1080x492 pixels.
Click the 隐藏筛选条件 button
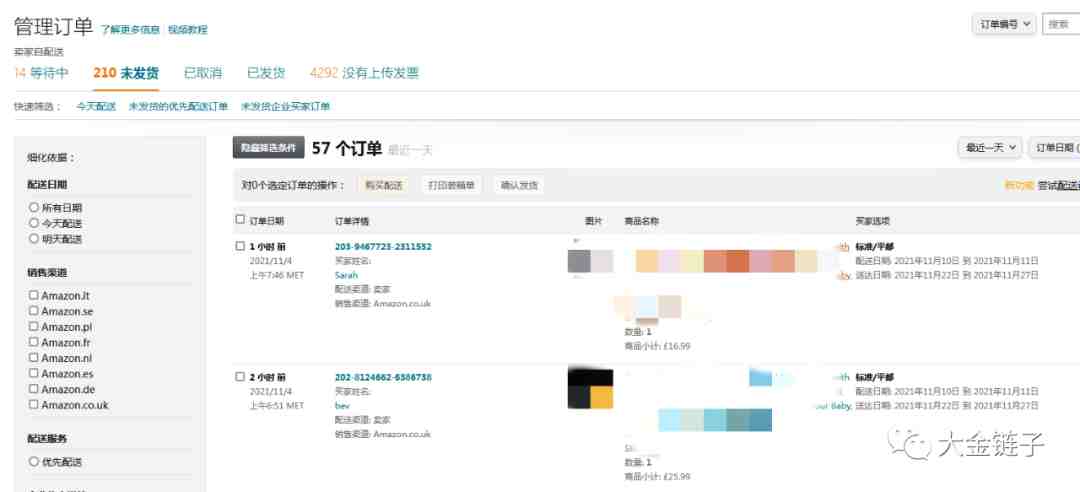pos(268,148)
